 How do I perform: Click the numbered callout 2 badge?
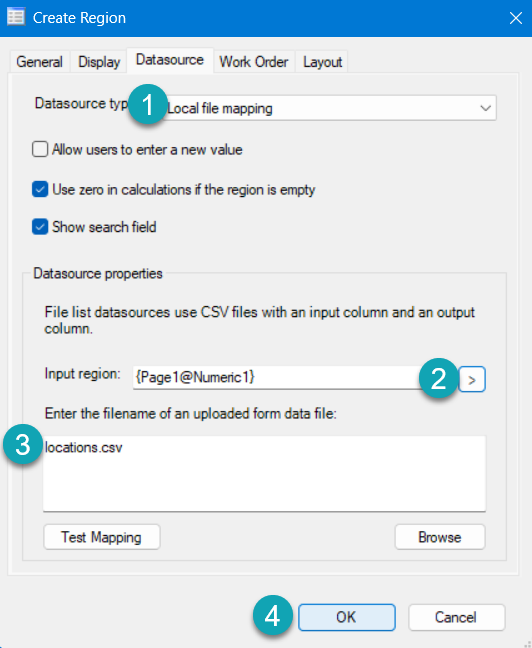point(438,378)
